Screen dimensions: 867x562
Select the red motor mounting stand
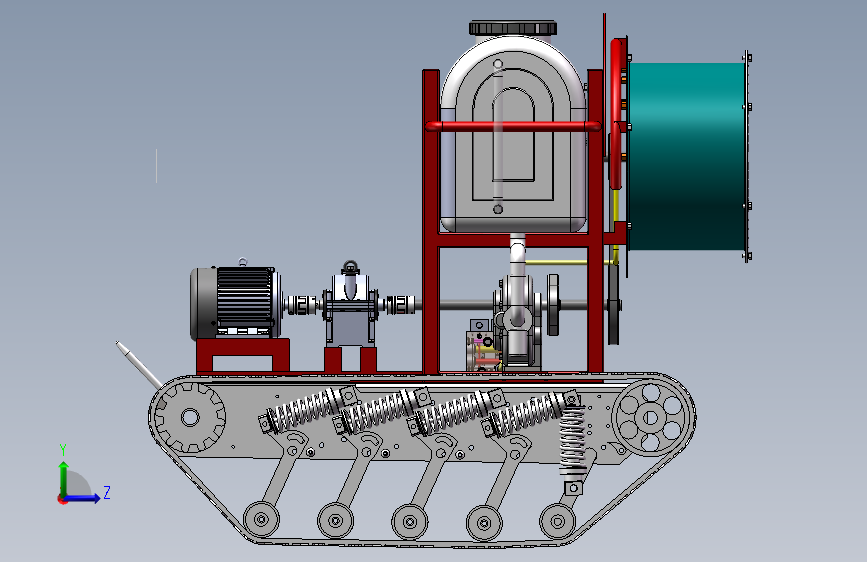point(243,355)
